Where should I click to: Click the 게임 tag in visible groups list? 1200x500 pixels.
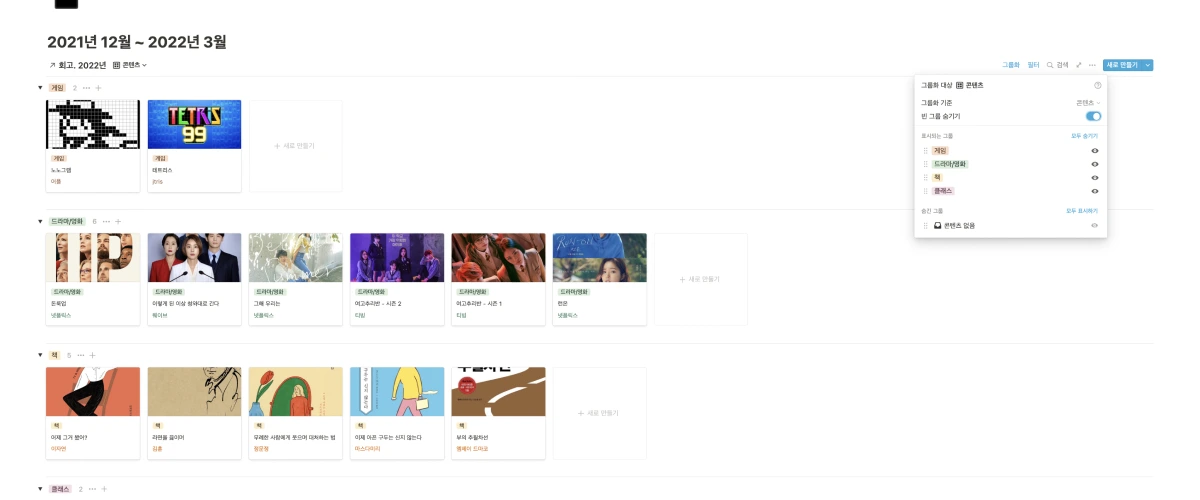point(940,150)
